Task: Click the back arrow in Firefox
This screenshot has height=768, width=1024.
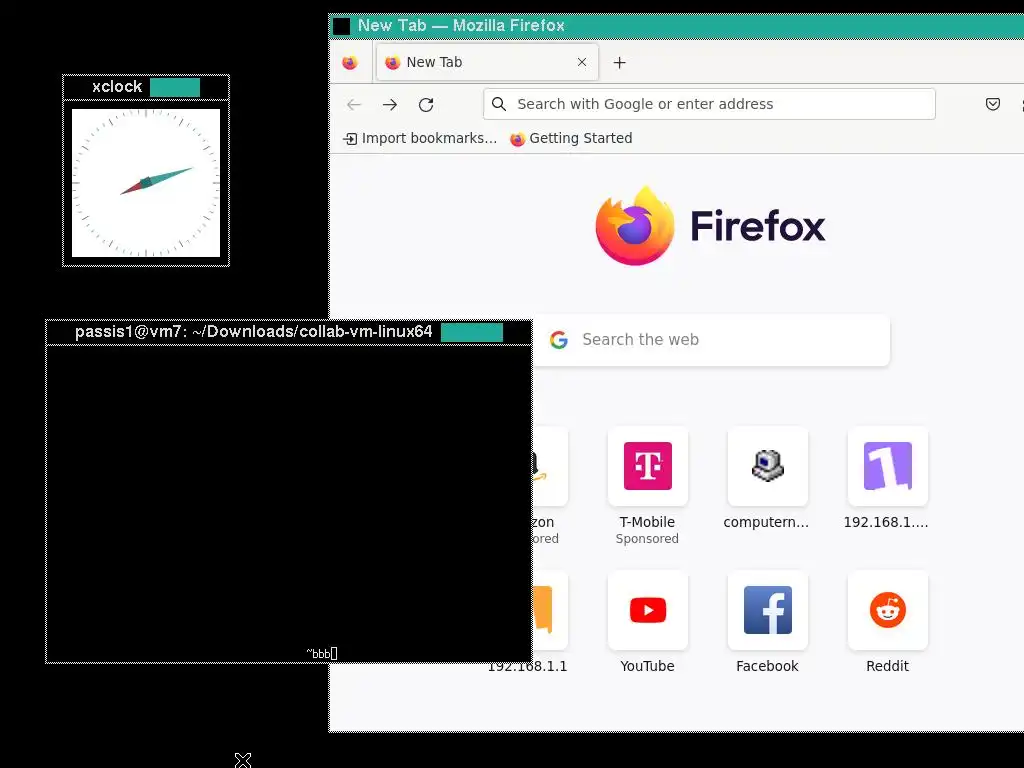Action: click(x=354, y=104)
